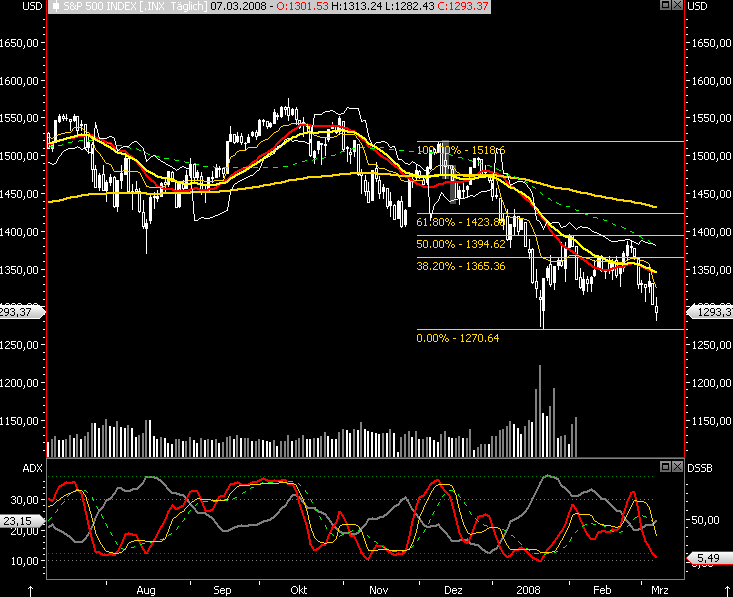Click the Sep label on time axis
Viewport: 733px width, 597px height.
222,590
